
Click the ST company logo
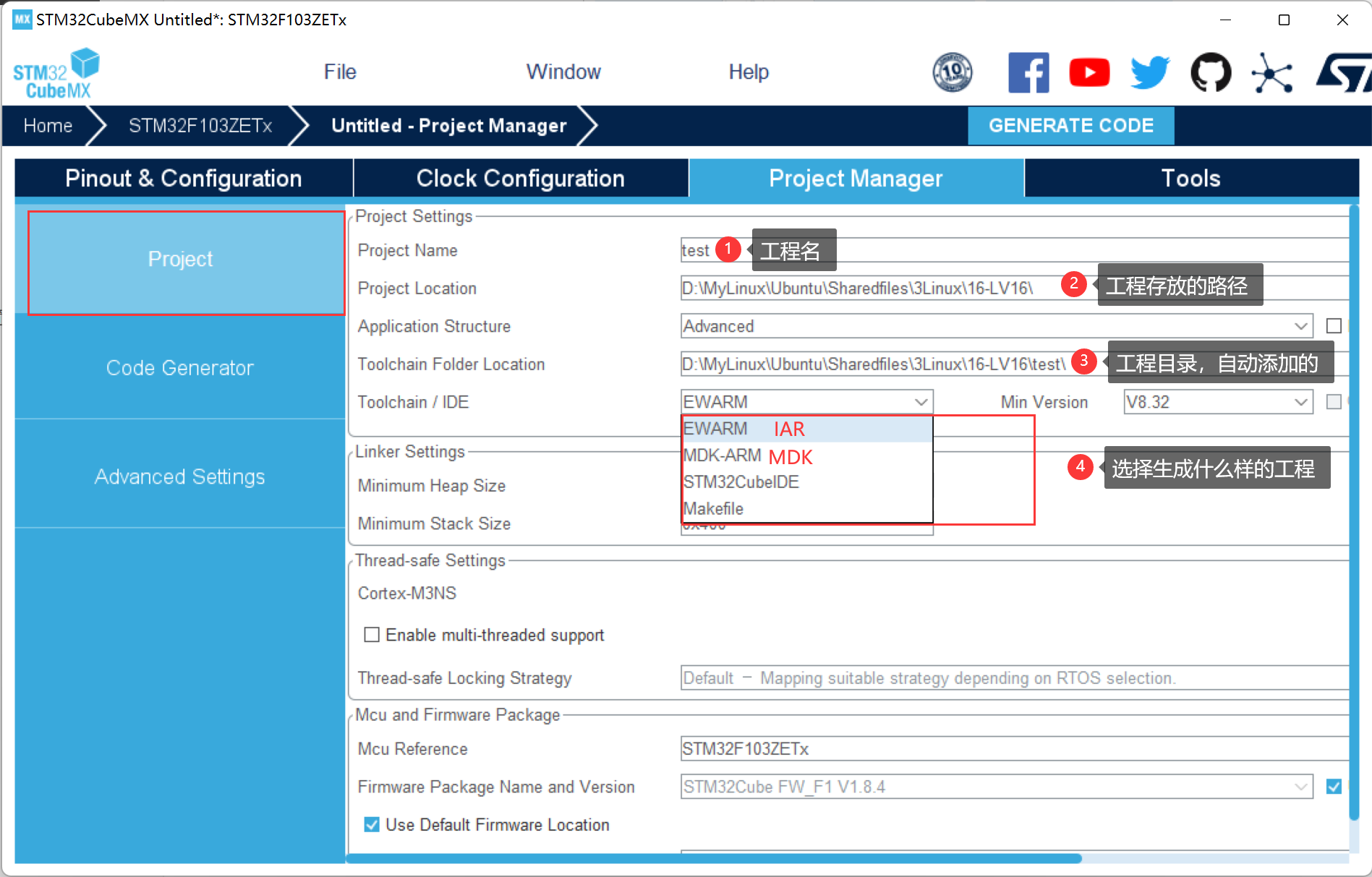pos(1344,72)
